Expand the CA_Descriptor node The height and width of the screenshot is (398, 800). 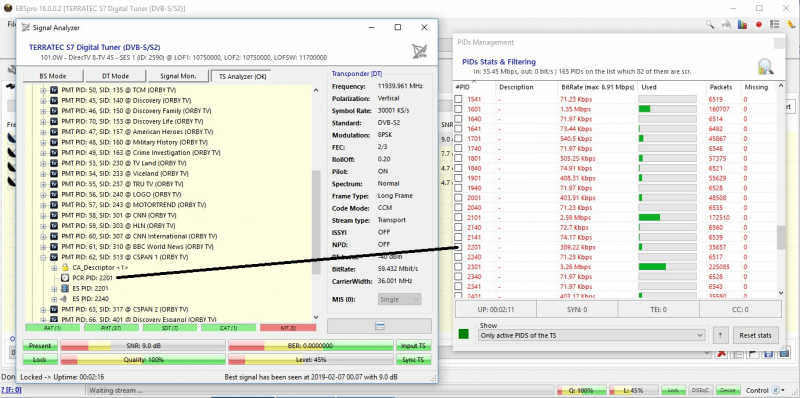click(54, 267)
